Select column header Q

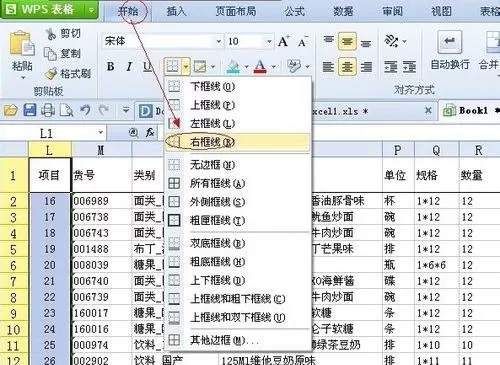(436, 150)
